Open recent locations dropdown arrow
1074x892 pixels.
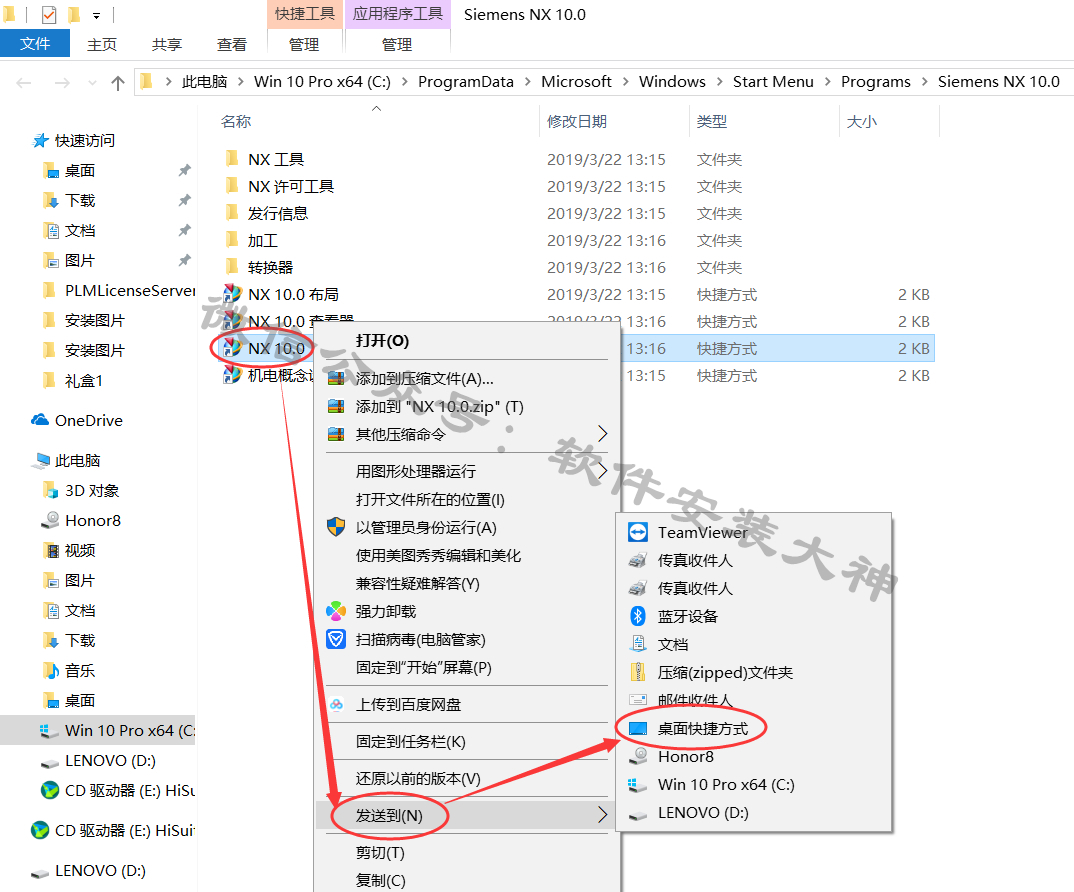[x=92, y=83]
